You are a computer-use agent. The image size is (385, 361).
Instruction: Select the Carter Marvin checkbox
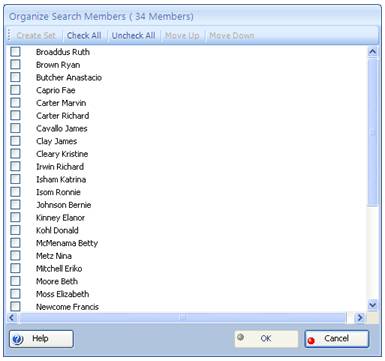(x=15, y=103)
